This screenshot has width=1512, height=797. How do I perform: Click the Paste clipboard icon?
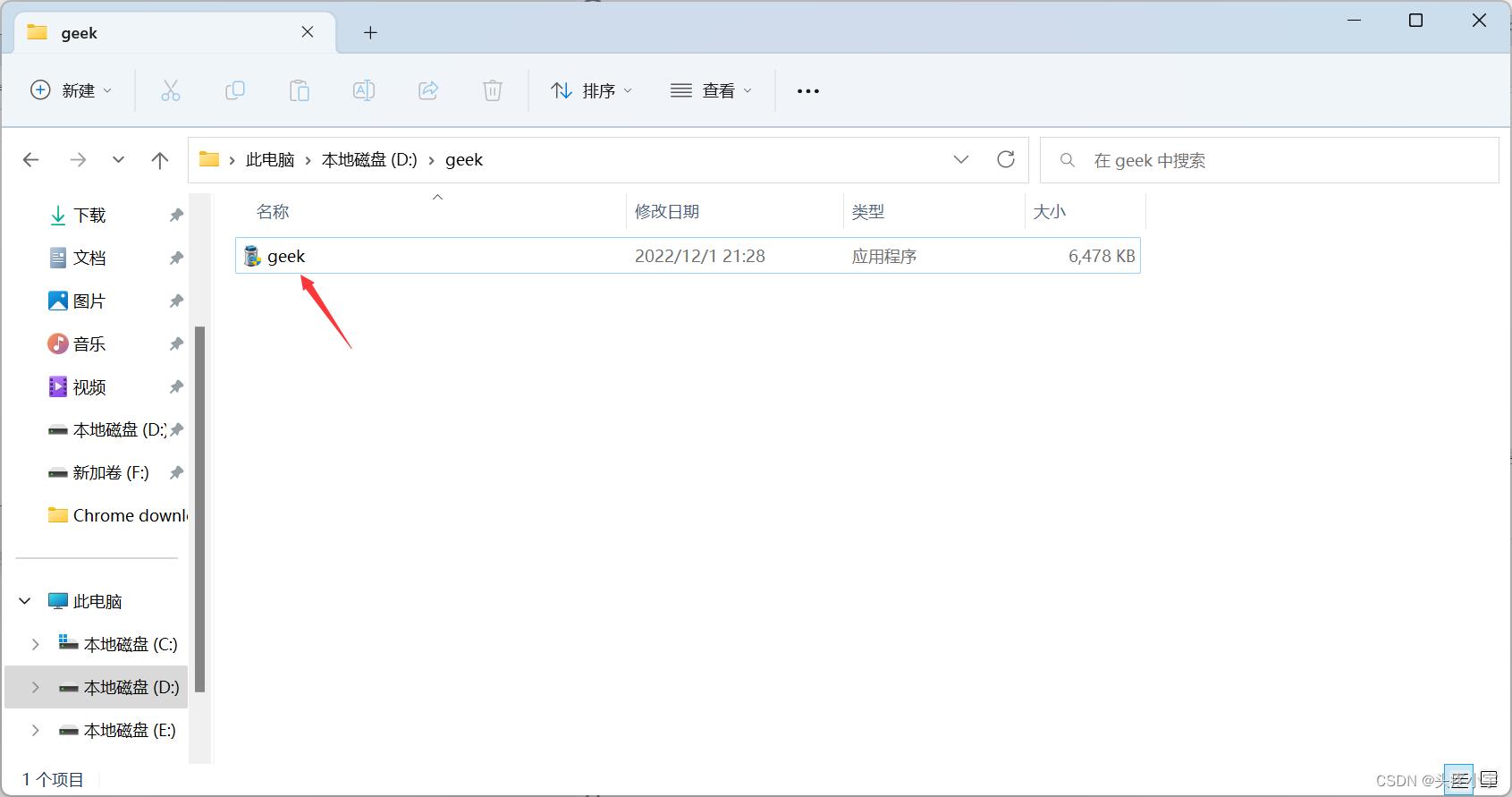(x=300, y=90)
